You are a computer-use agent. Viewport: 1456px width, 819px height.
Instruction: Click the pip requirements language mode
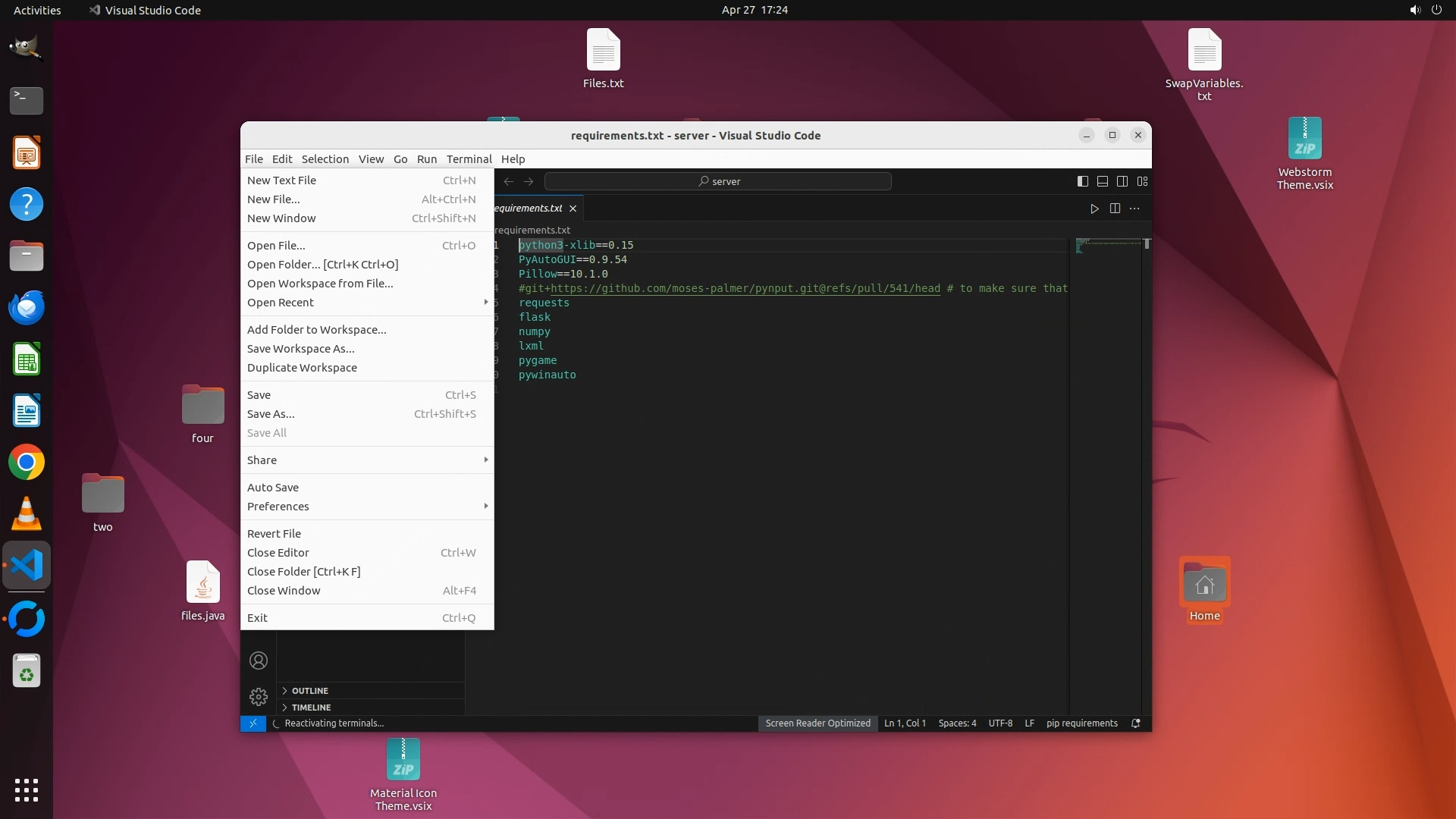click(1081, 723)
